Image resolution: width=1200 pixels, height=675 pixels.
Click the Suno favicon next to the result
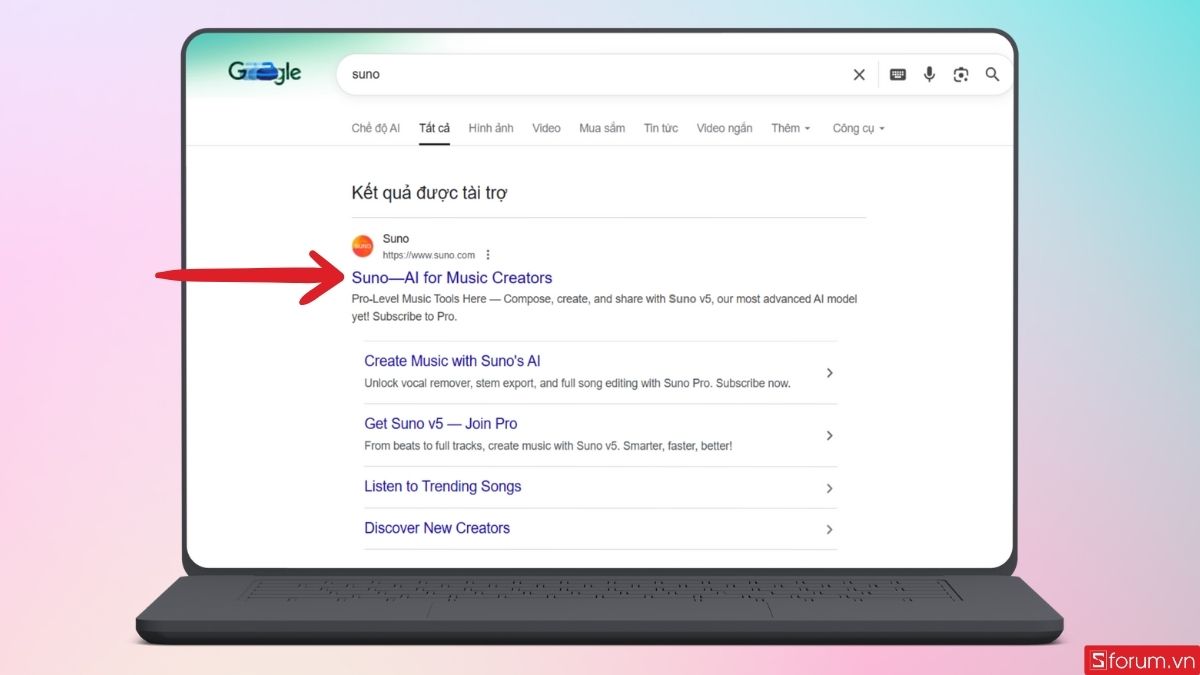[363, 245]
